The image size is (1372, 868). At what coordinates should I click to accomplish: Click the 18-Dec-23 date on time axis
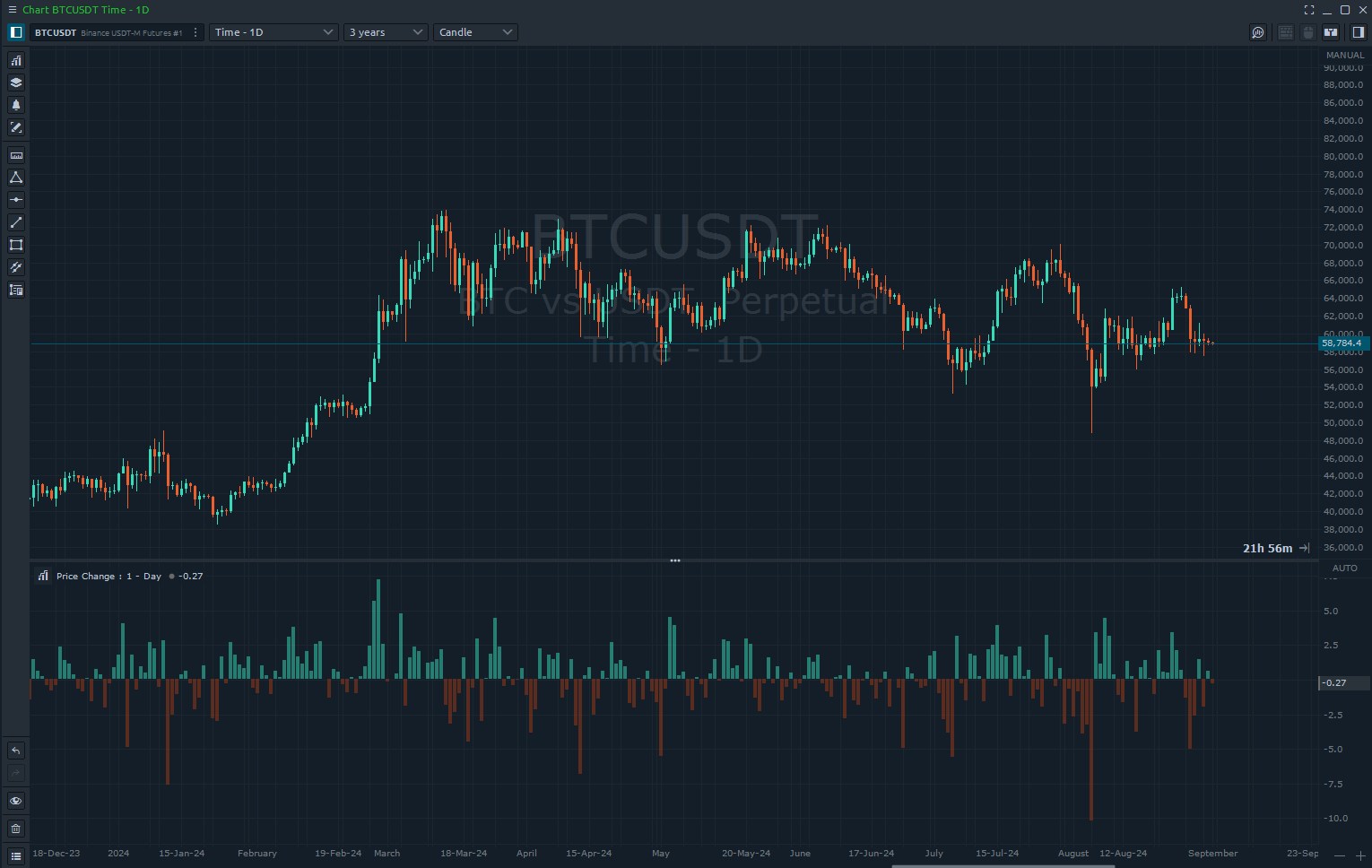pyautogui.click(x=56, y=854)
